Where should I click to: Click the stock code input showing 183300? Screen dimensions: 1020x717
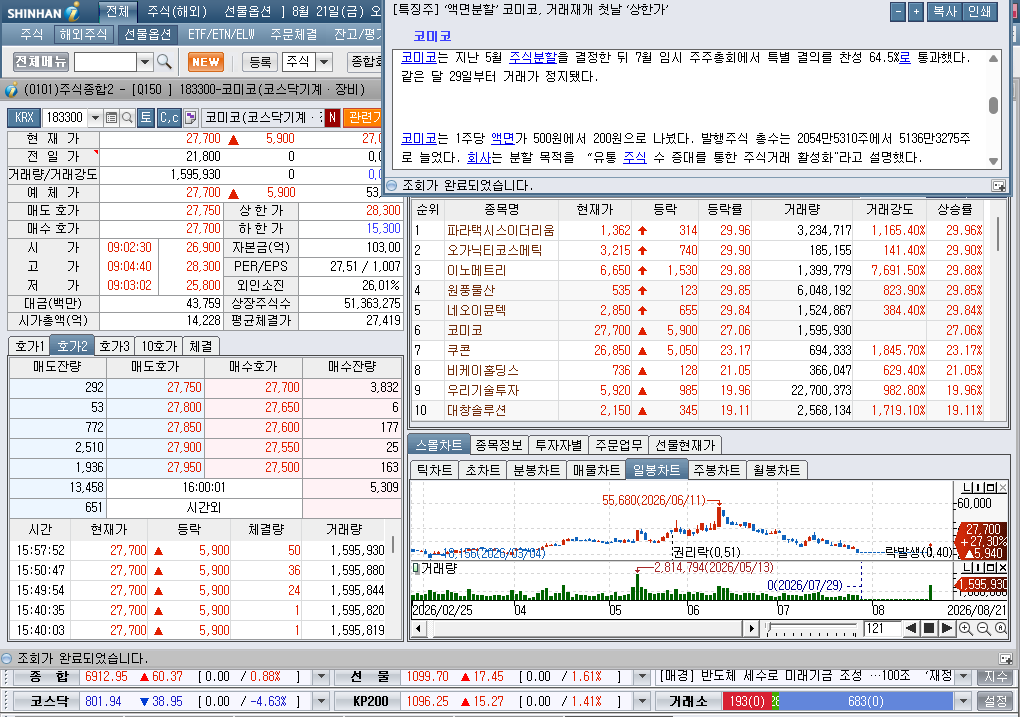[x=65, y=118]
